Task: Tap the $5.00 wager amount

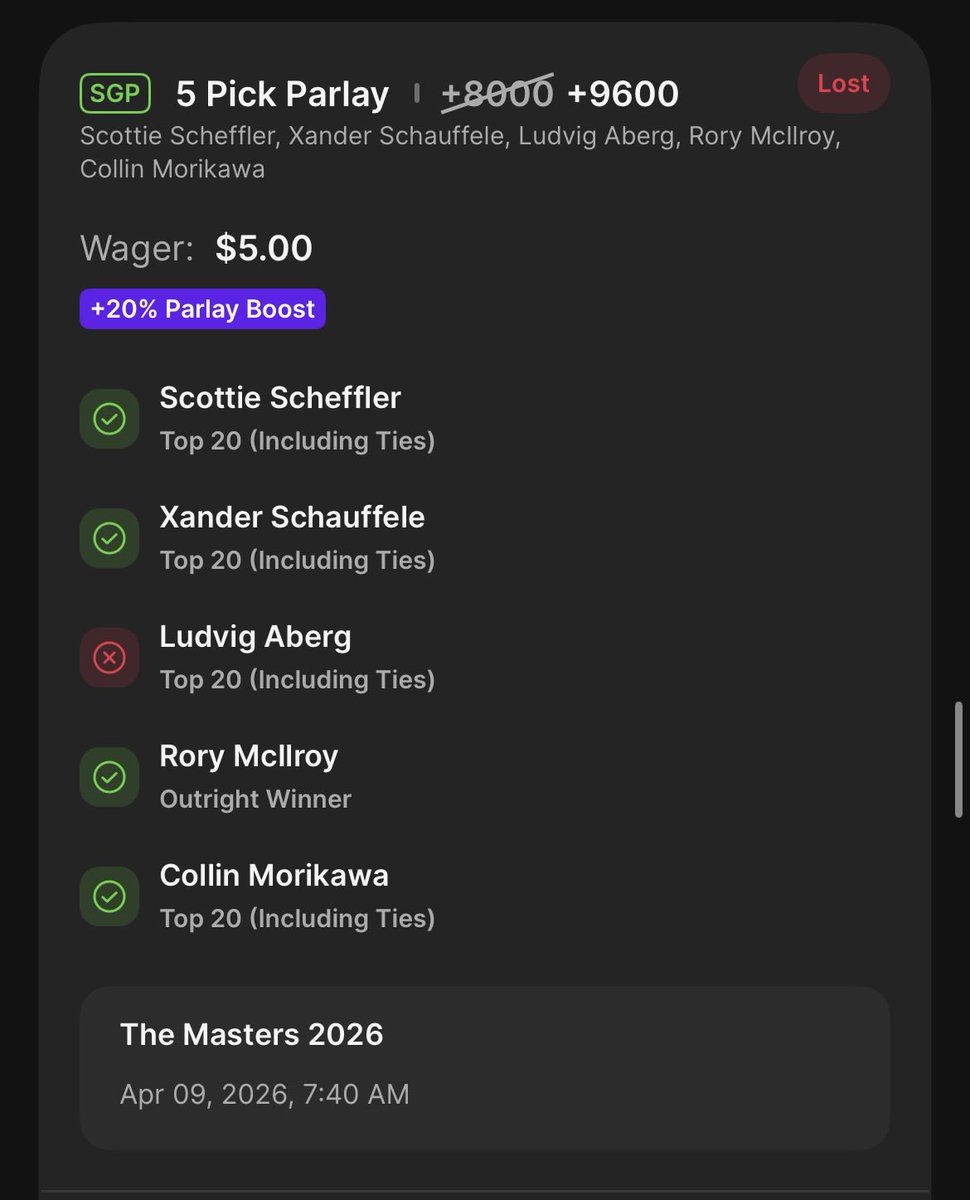Action: click(x=264, y=249)
